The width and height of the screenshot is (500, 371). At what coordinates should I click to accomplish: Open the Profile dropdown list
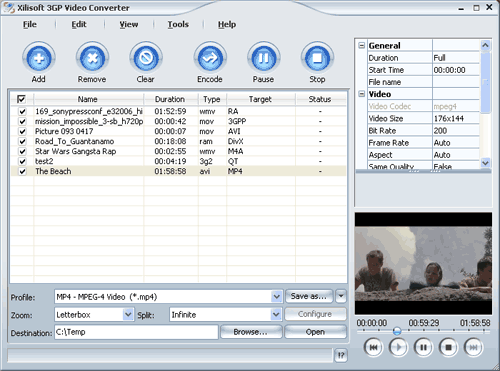coord(276,296)
